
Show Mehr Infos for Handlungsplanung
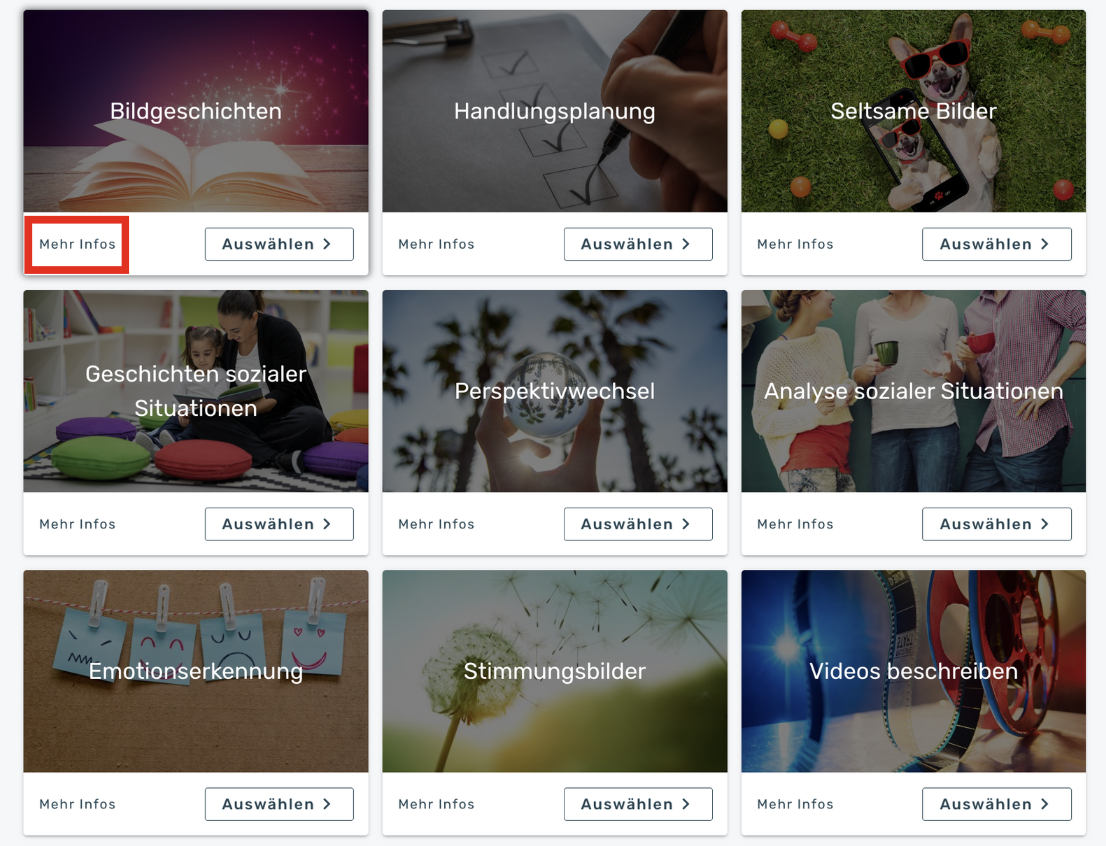[x=436, y=244]
